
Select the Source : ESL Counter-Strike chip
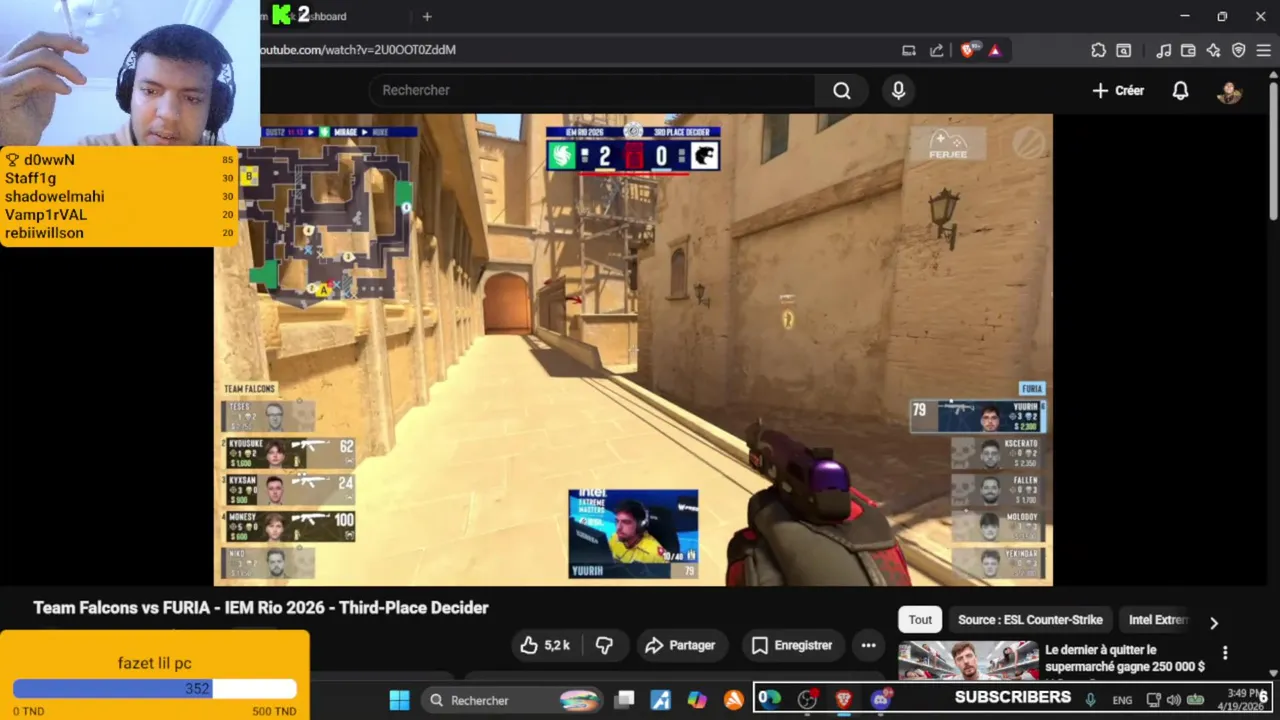(1030, 620)
